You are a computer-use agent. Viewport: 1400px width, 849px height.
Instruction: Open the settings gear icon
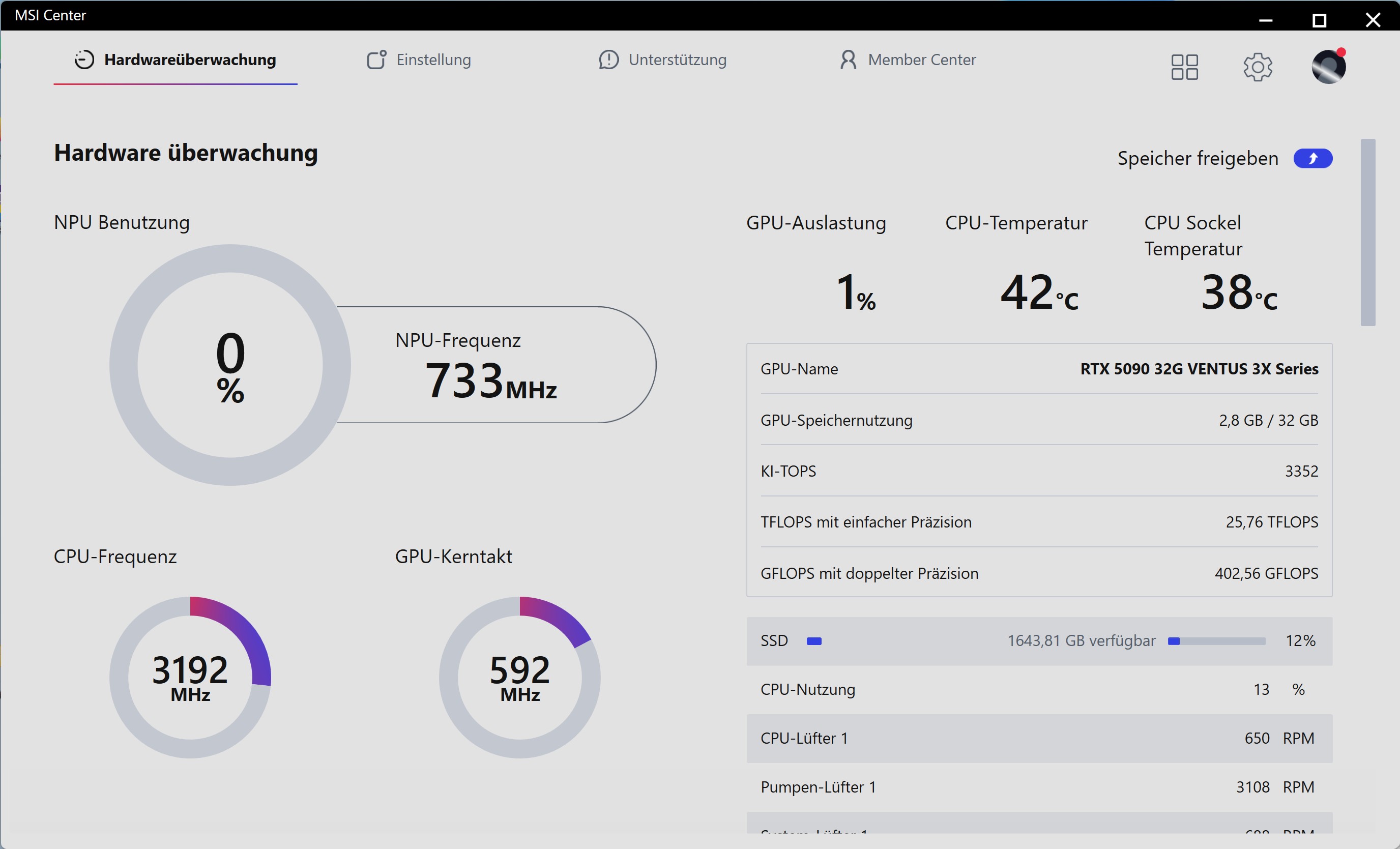point(1258,67)
